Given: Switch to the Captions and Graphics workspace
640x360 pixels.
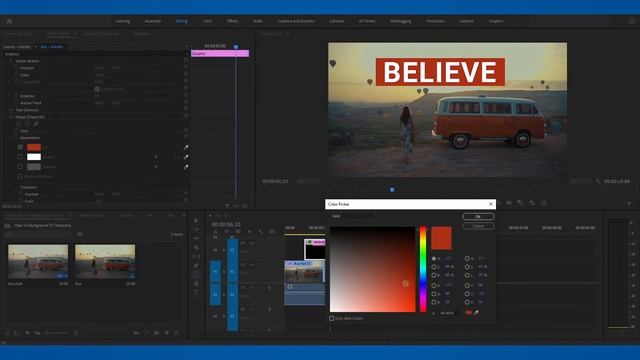Looking at the screenshot, I should (296, 21).
